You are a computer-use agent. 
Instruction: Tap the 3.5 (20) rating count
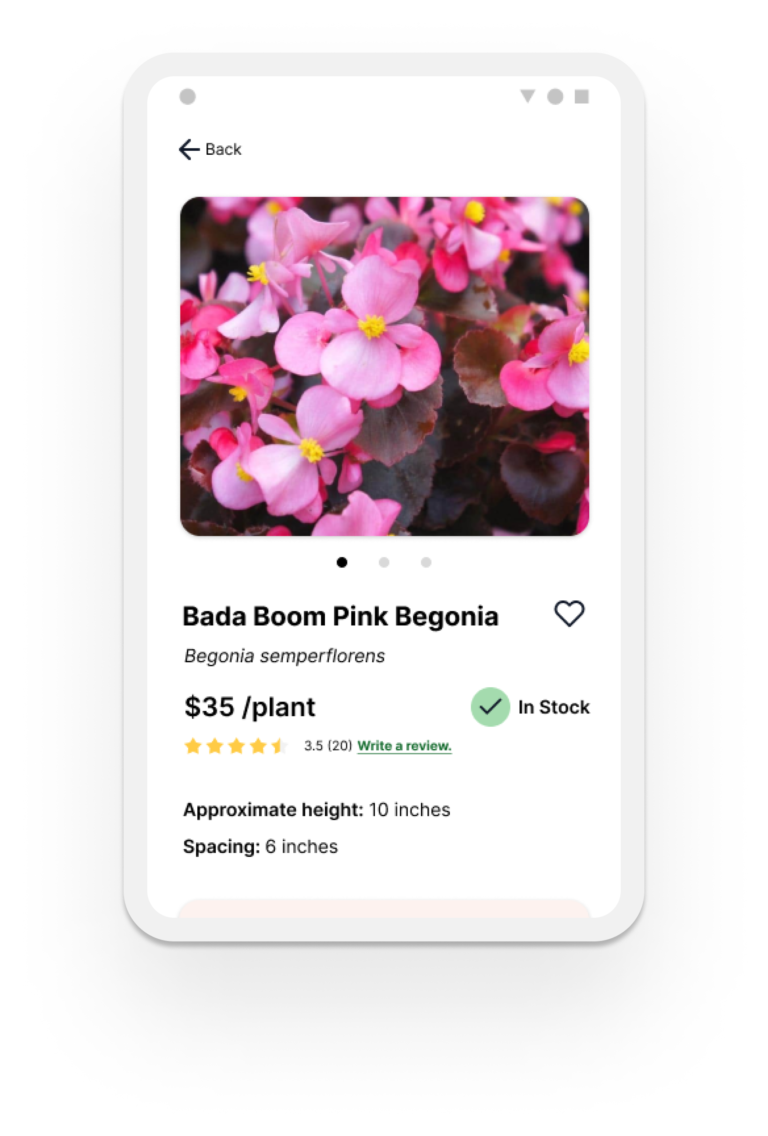[328, 746]
